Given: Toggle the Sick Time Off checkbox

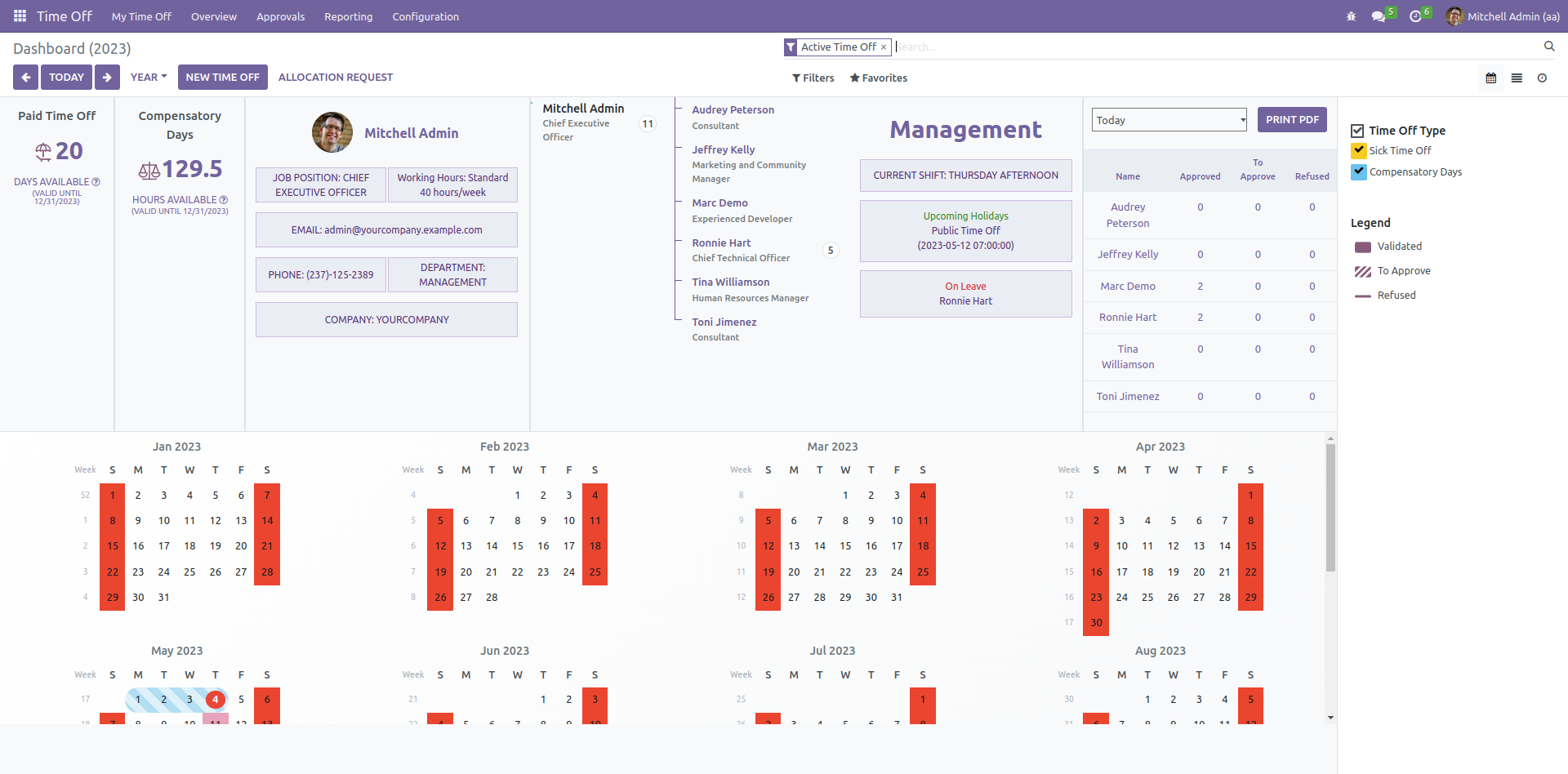Looking at the screenshot, I should tap(1359, 150).
